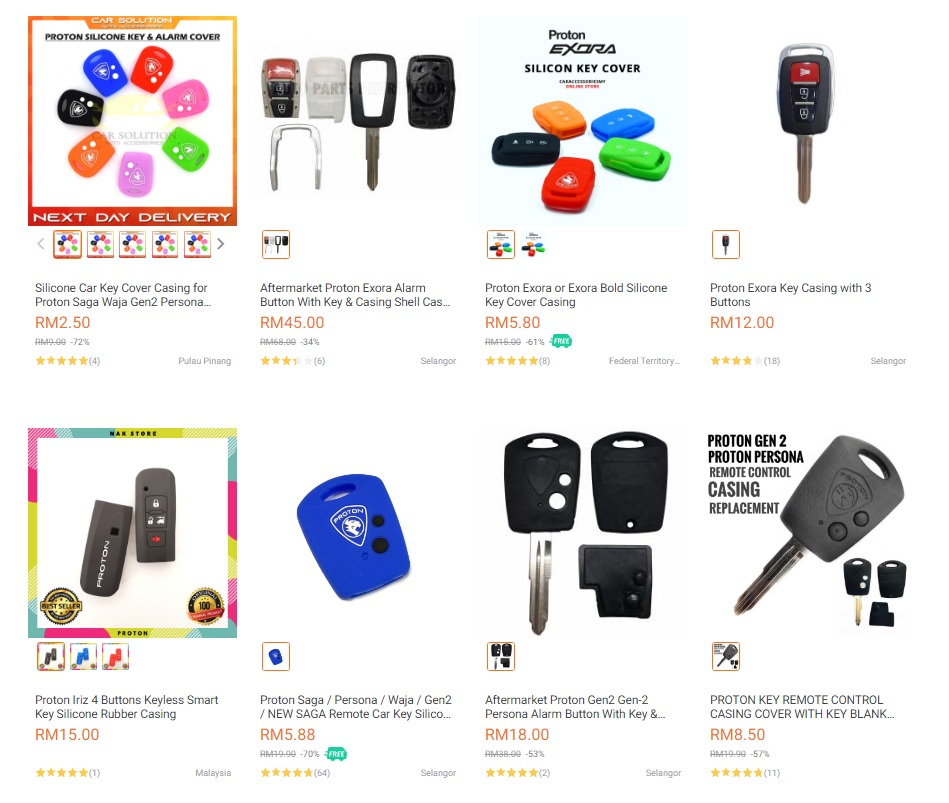Open the Proton Gen 2 Persona casing replacement image
This screenshot has width=949, height=803.
pyautogui.click(x=807, y=533)
